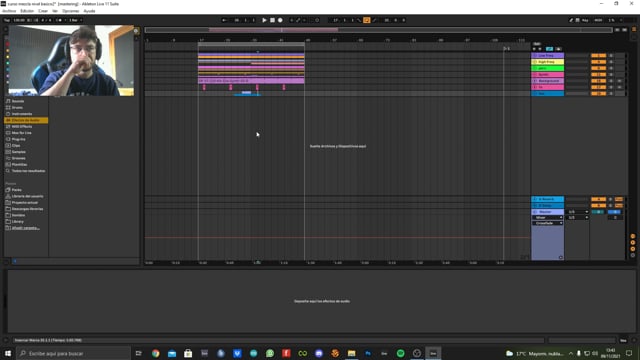Toggle the MIDI map mode switch

coord(598,20)
